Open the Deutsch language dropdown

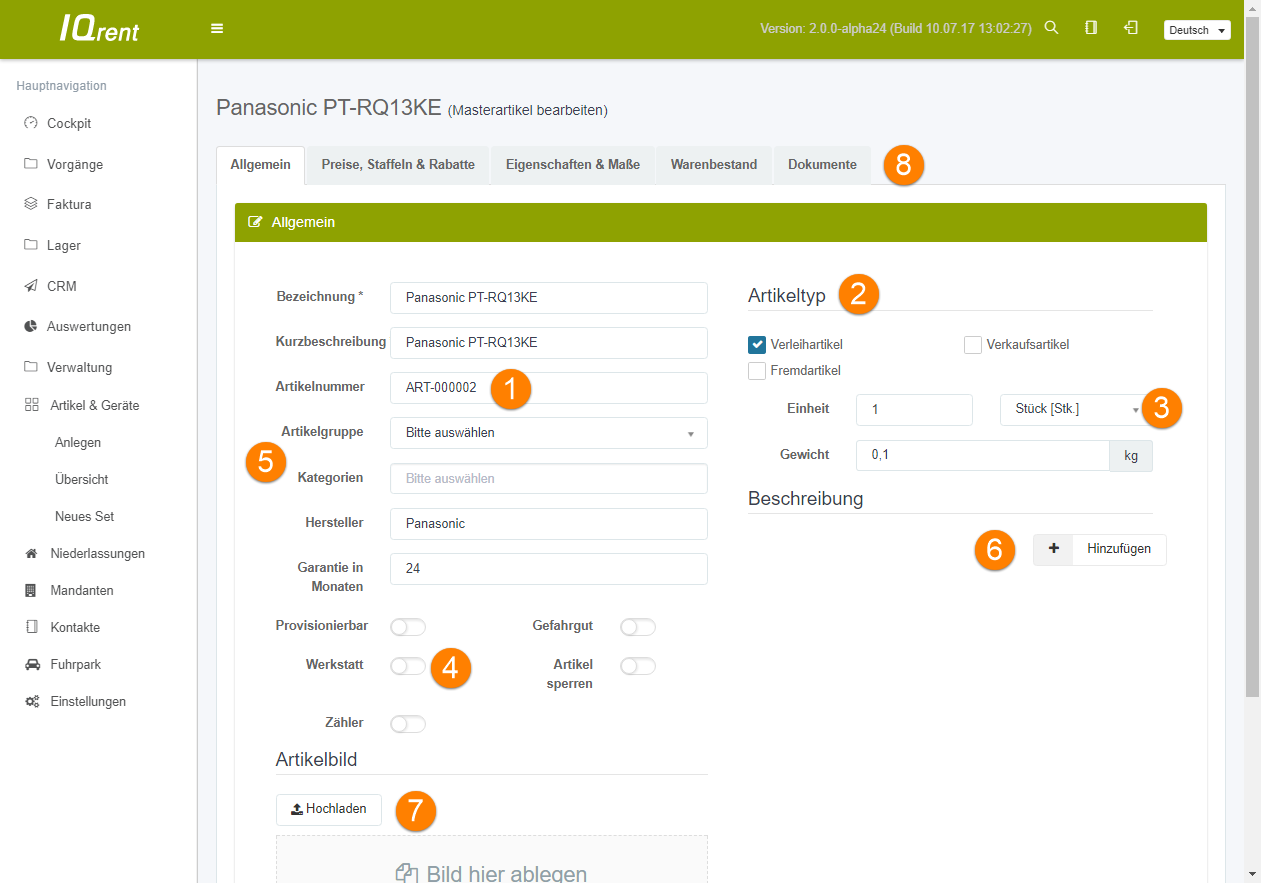tap(1197, 30)
